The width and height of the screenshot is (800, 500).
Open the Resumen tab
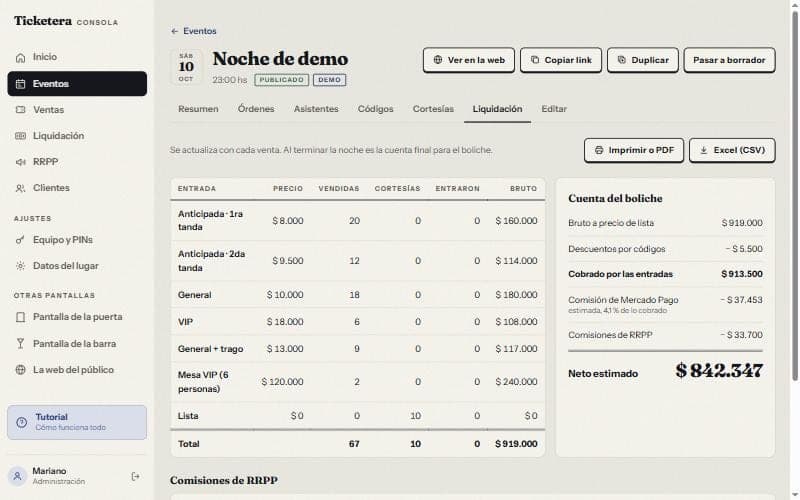click(198, 109)
